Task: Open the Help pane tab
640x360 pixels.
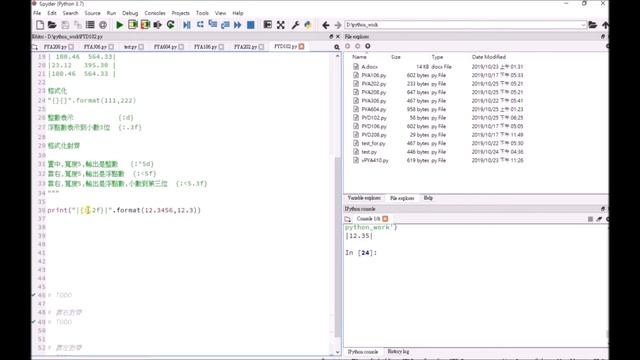Action: (428, 198)
